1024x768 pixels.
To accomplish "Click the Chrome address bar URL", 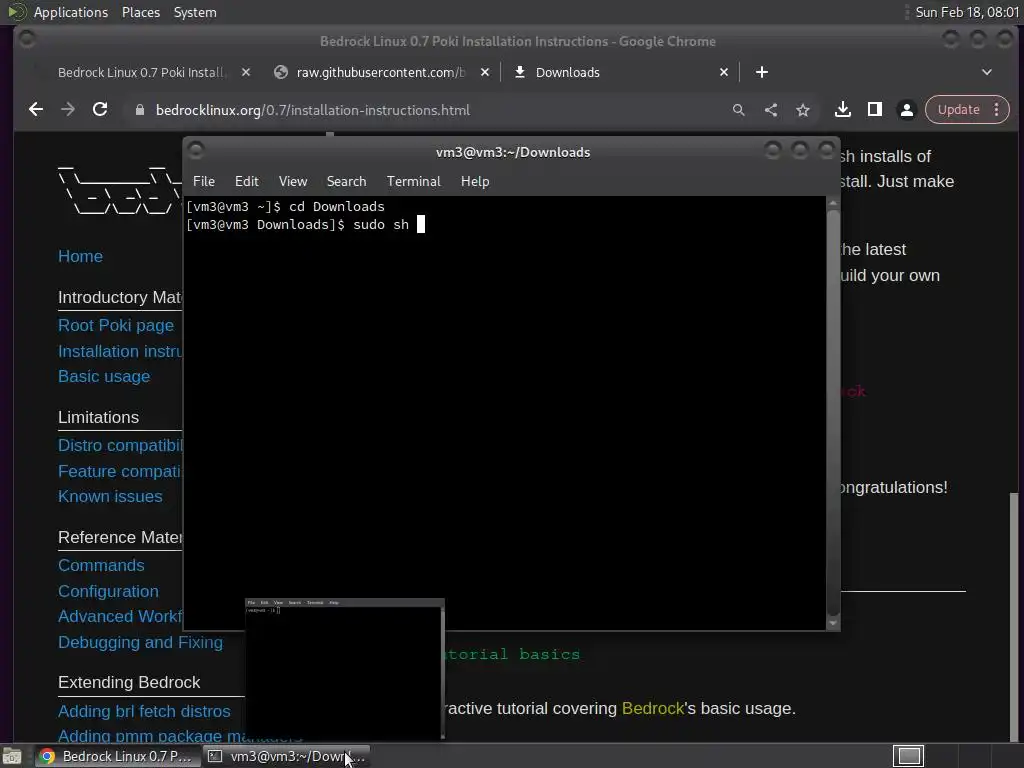I will tap(312, 110).
